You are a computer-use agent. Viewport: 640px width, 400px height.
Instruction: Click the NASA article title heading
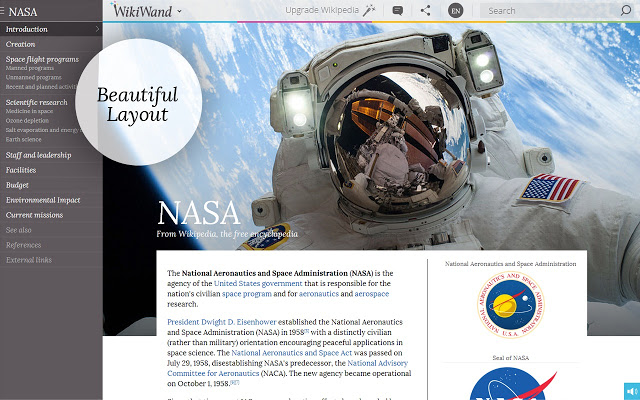tap(198, 213)
